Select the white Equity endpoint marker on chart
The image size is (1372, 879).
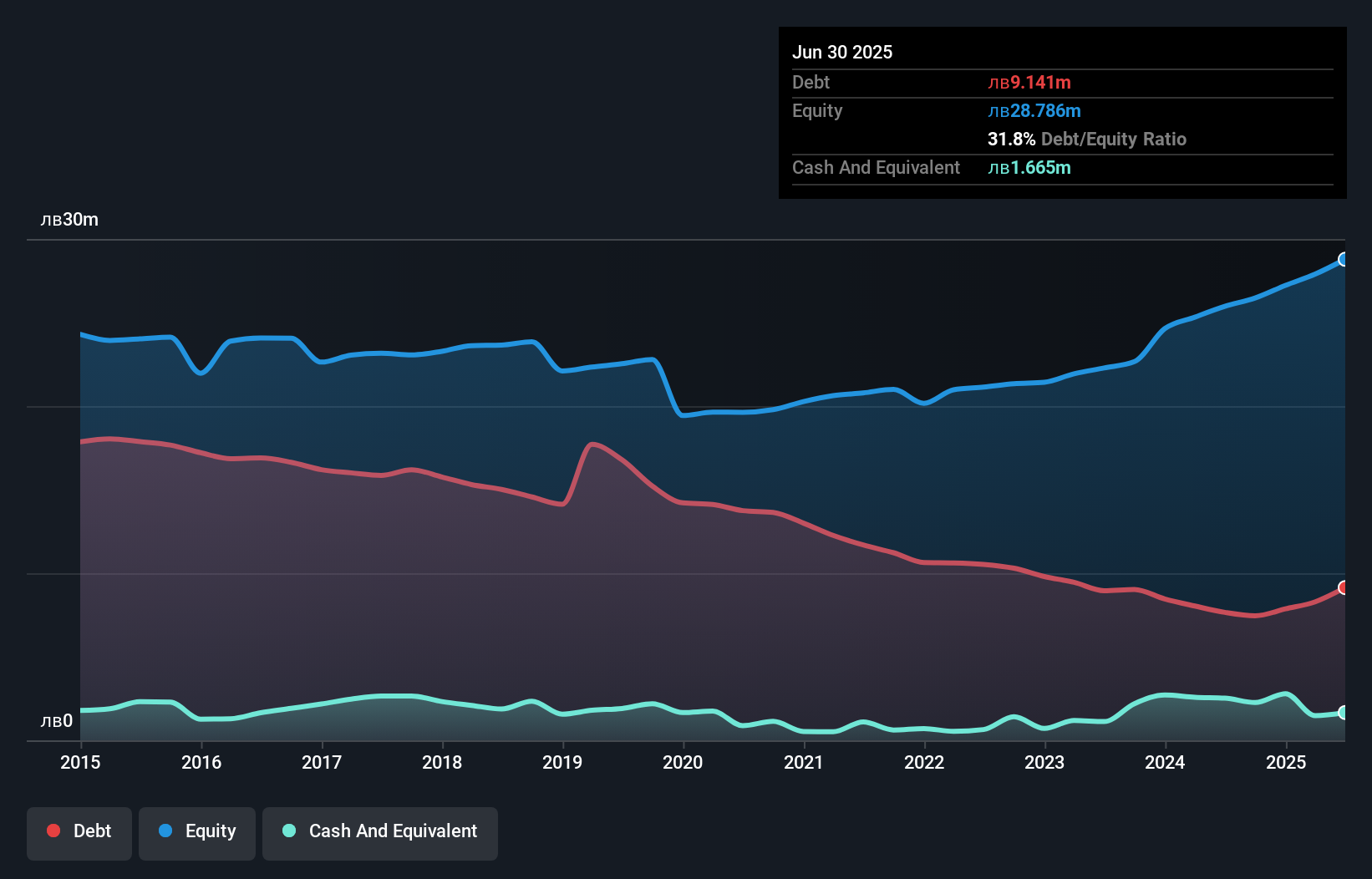tap(1344, 260)
